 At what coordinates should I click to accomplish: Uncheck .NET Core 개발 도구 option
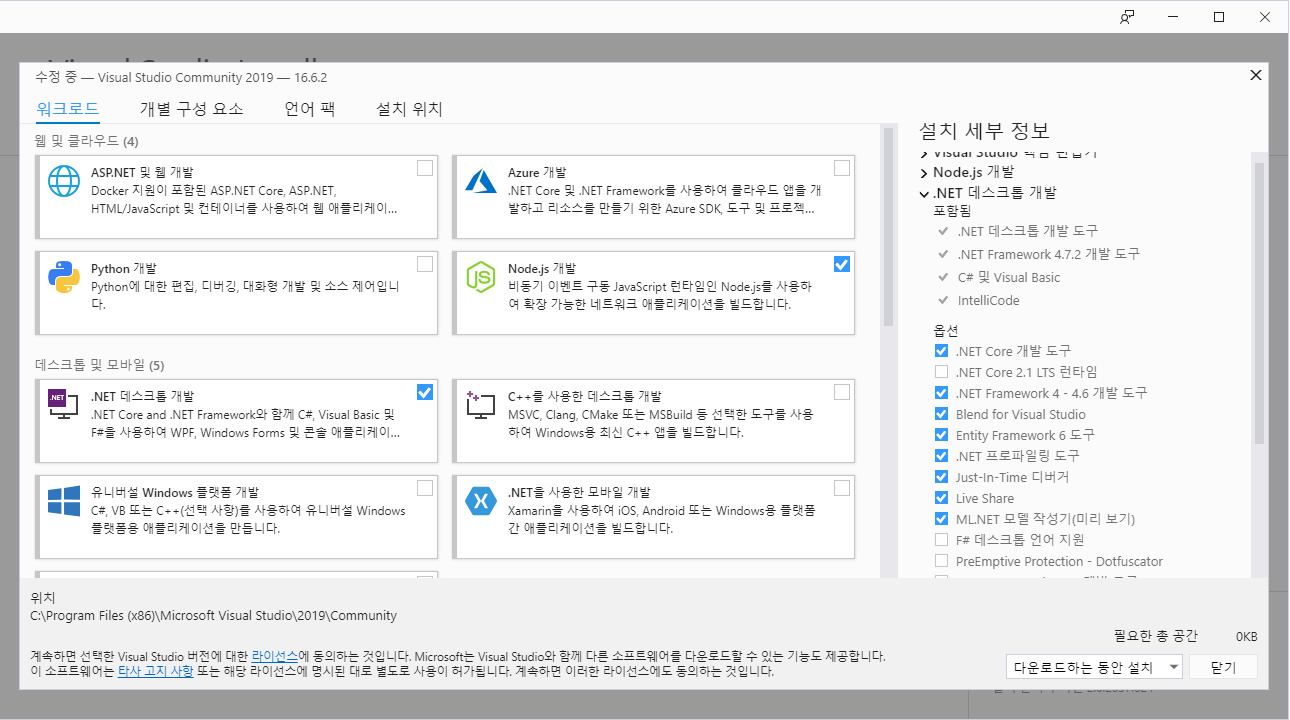[941, 351]
